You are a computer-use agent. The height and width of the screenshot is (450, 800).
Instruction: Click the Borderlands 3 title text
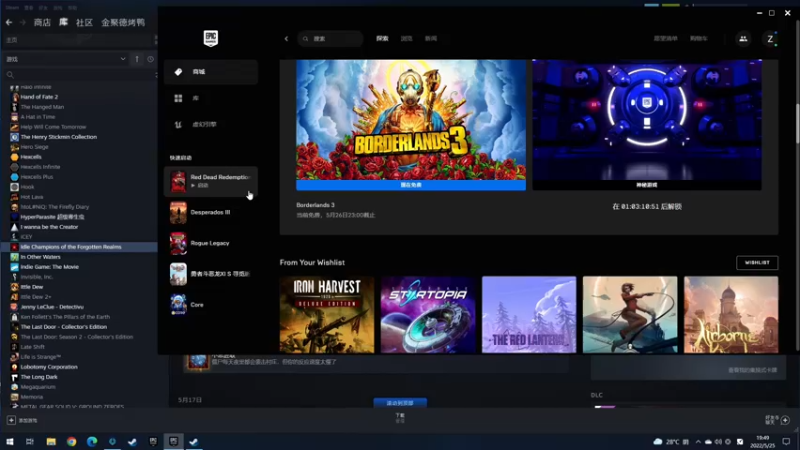(315, 205)
